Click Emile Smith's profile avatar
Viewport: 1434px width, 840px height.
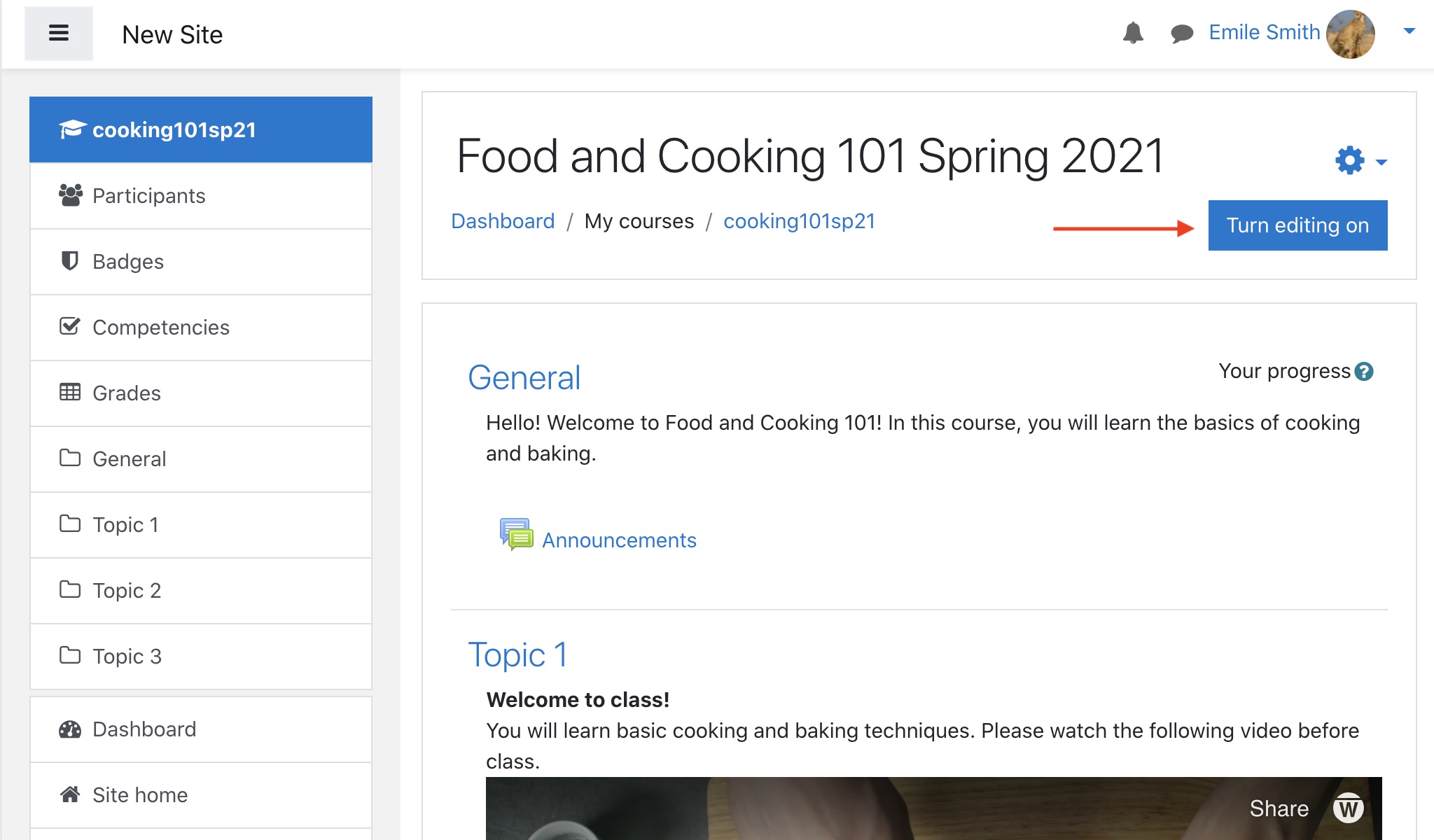coord(1350,34)
